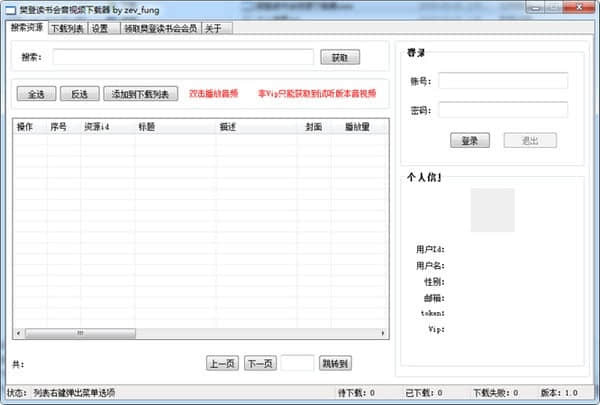Click the red 双击播放音频 hint text
Image resolution: width=600 pixels, height=405 pixels.
pos(214,93)
